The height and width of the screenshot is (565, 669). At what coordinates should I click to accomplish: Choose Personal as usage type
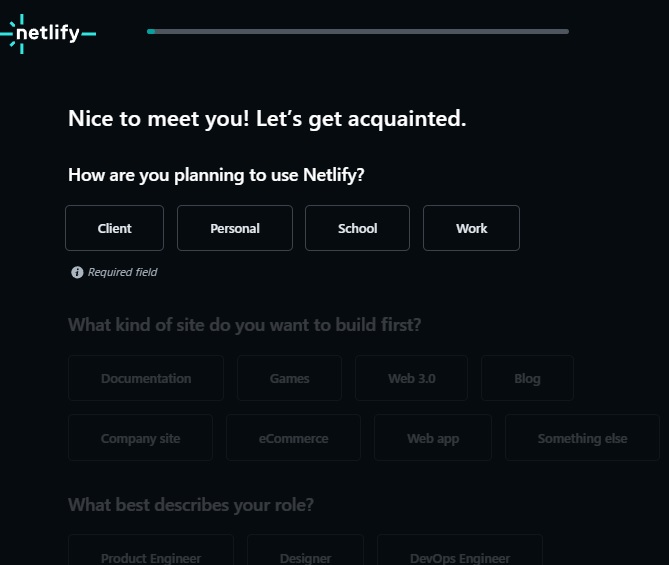pos(235,228)
